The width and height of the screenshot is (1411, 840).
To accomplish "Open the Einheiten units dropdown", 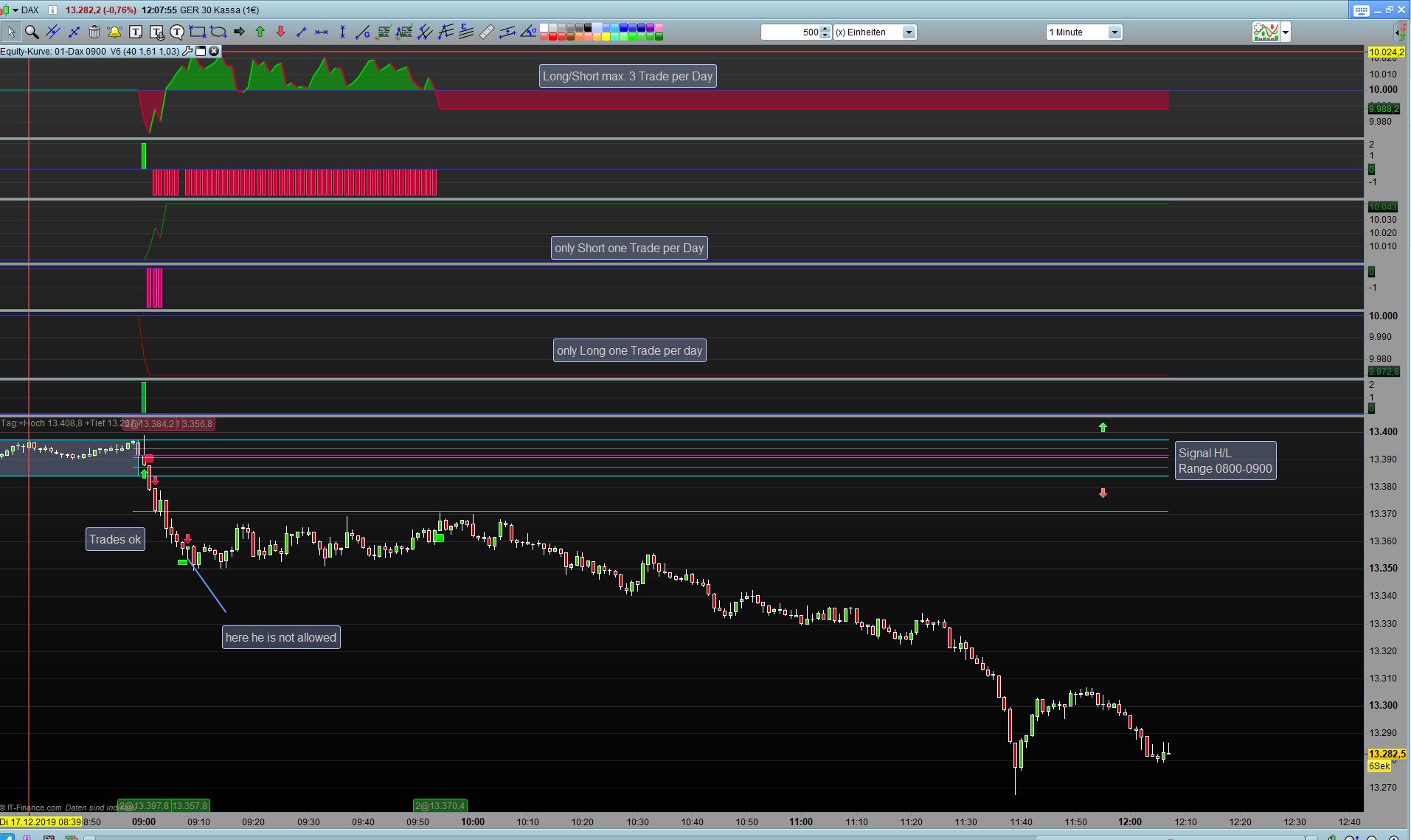I will (x=909, y=32).
